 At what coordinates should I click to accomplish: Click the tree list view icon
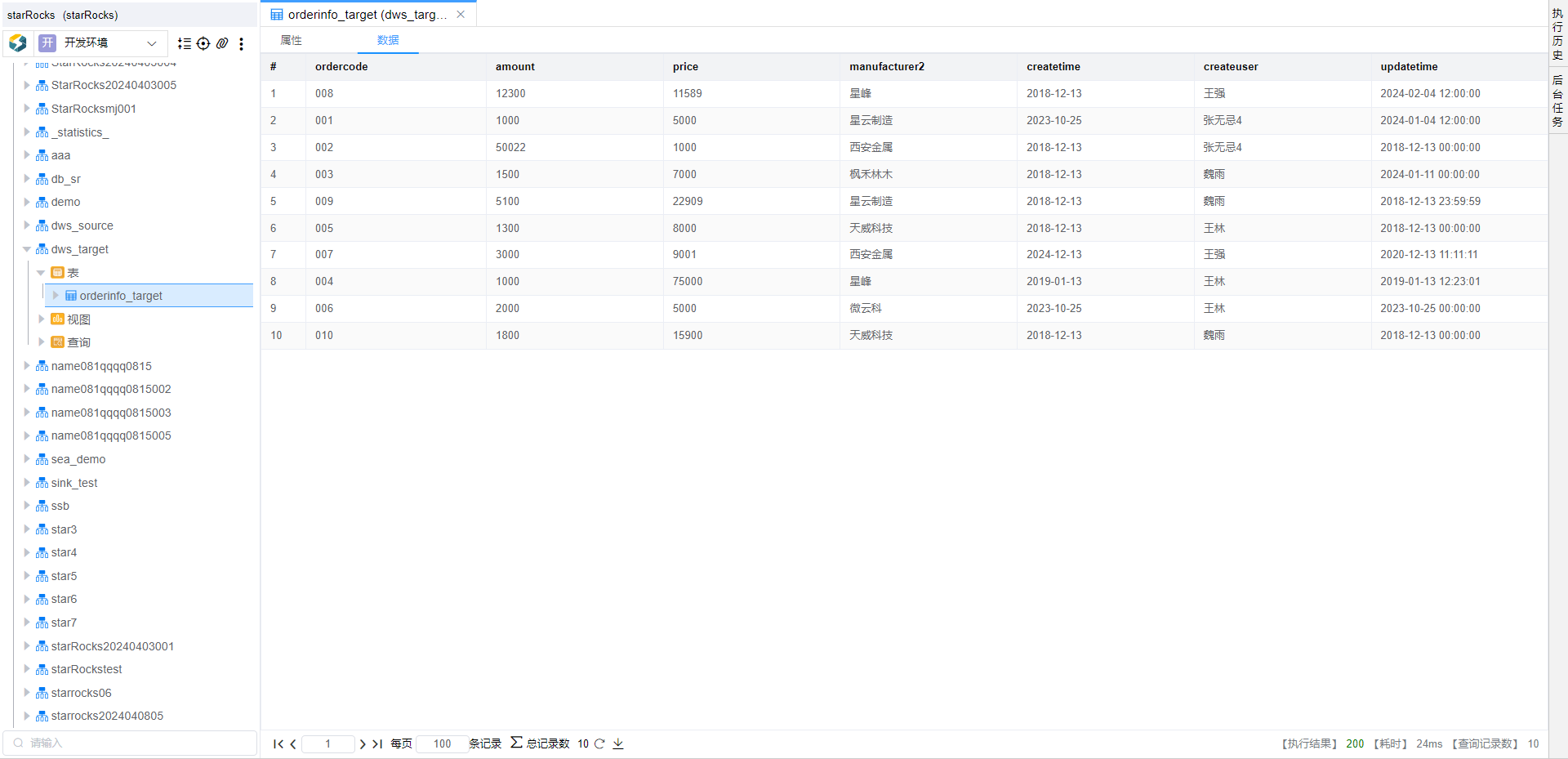click(x=185, y=43)
